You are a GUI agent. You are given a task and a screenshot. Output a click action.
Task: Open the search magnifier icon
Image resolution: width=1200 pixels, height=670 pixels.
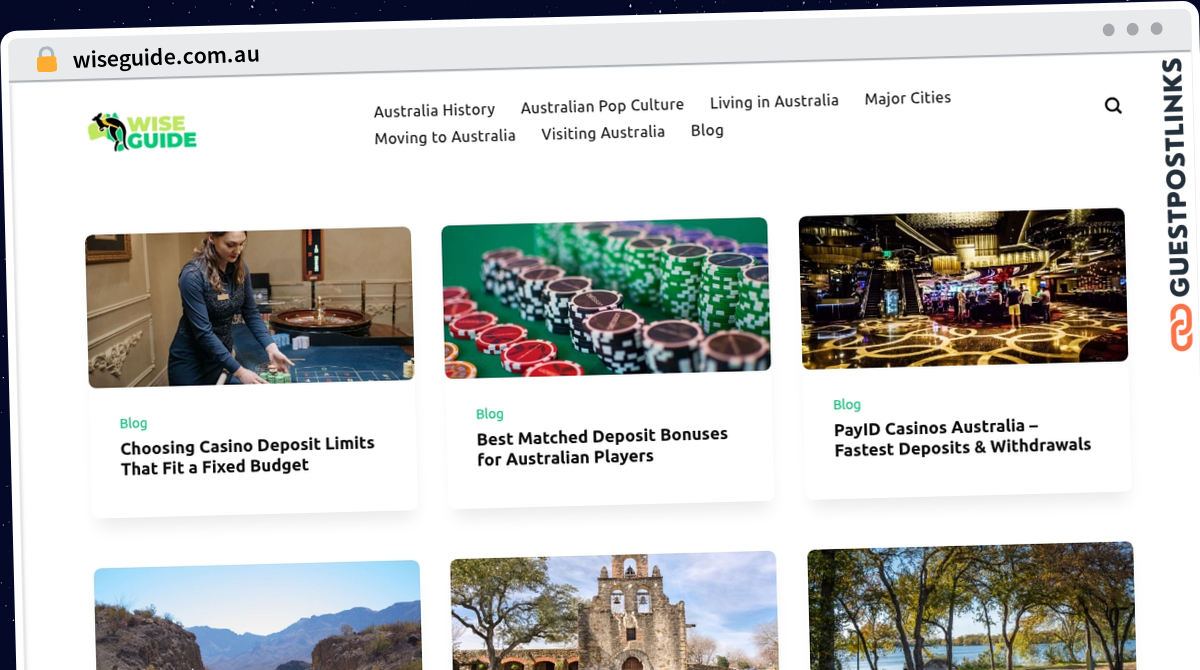pyautogui.click(x=1113, y=105)
